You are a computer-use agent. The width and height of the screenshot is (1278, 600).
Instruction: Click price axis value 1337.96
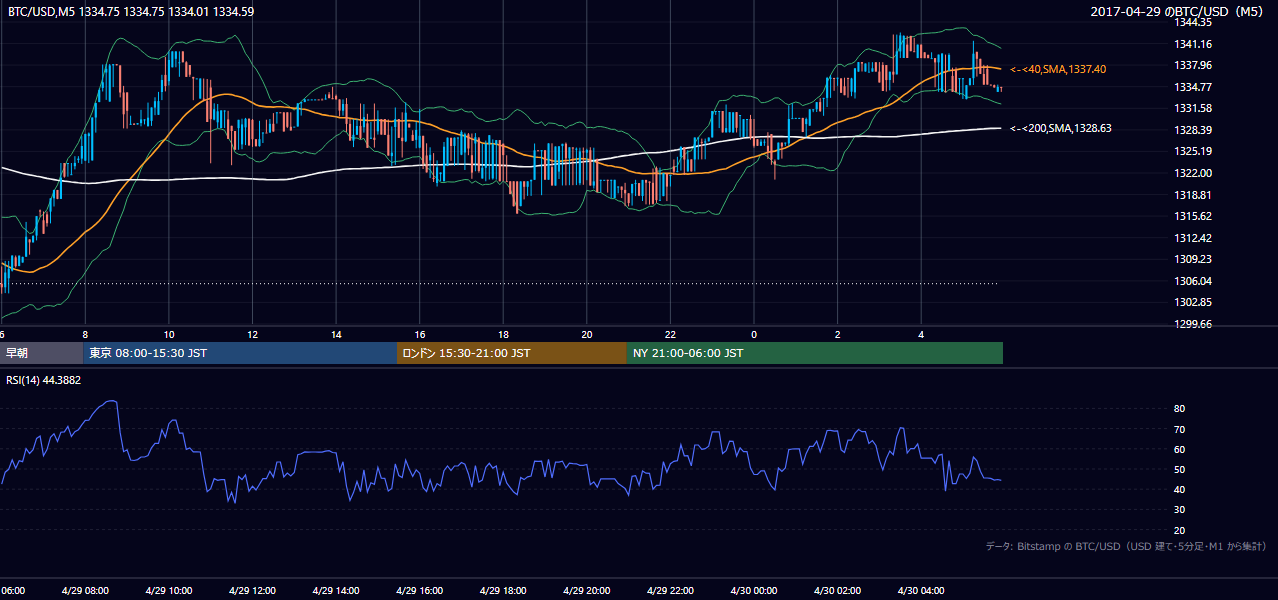pos(1194,65)
